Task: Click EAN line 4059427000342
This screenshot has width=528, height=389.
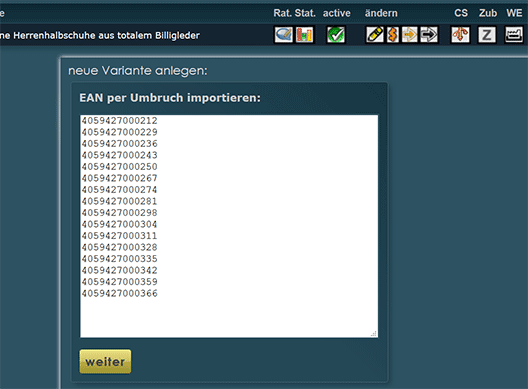Action: 120,270
